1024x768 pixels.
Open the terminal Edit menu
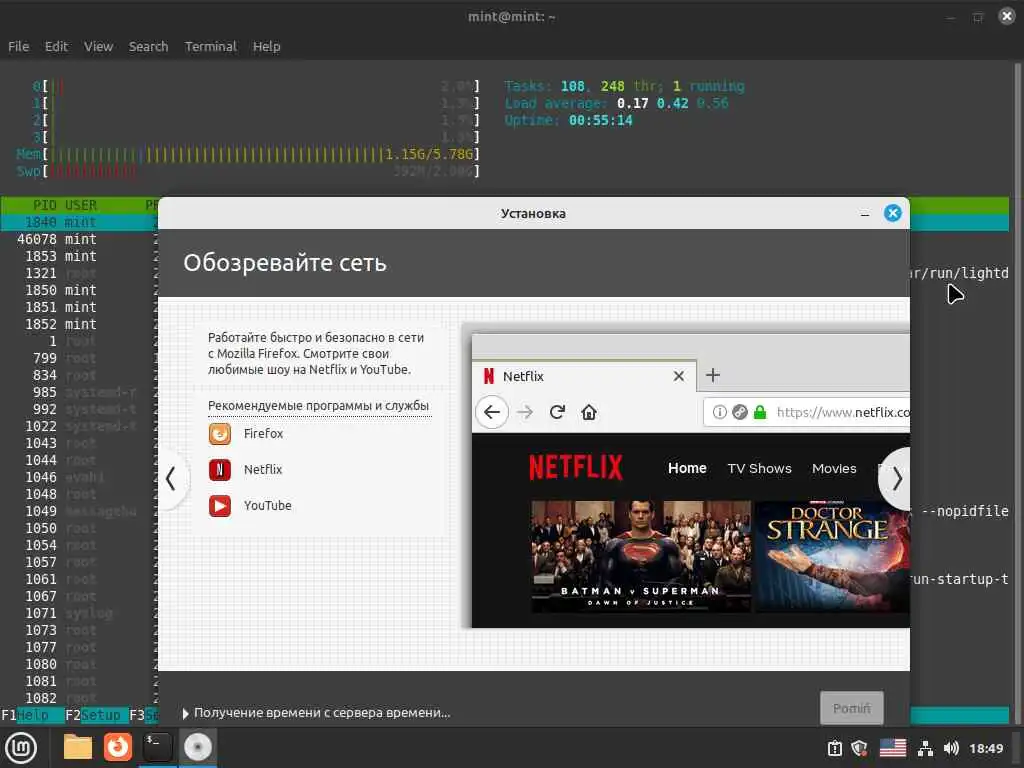click(56, 46)
